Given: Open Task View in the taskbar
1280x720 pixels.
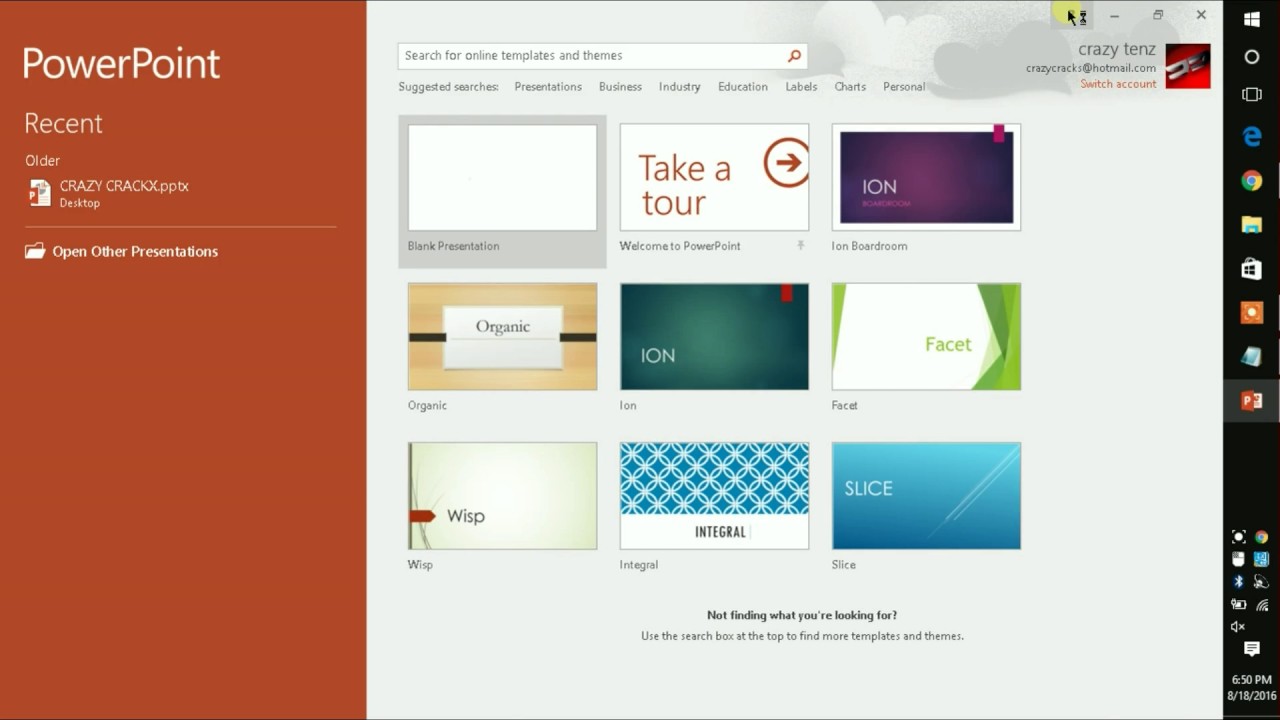Looking at the screenshot, I should click(x=1251, y=95).
